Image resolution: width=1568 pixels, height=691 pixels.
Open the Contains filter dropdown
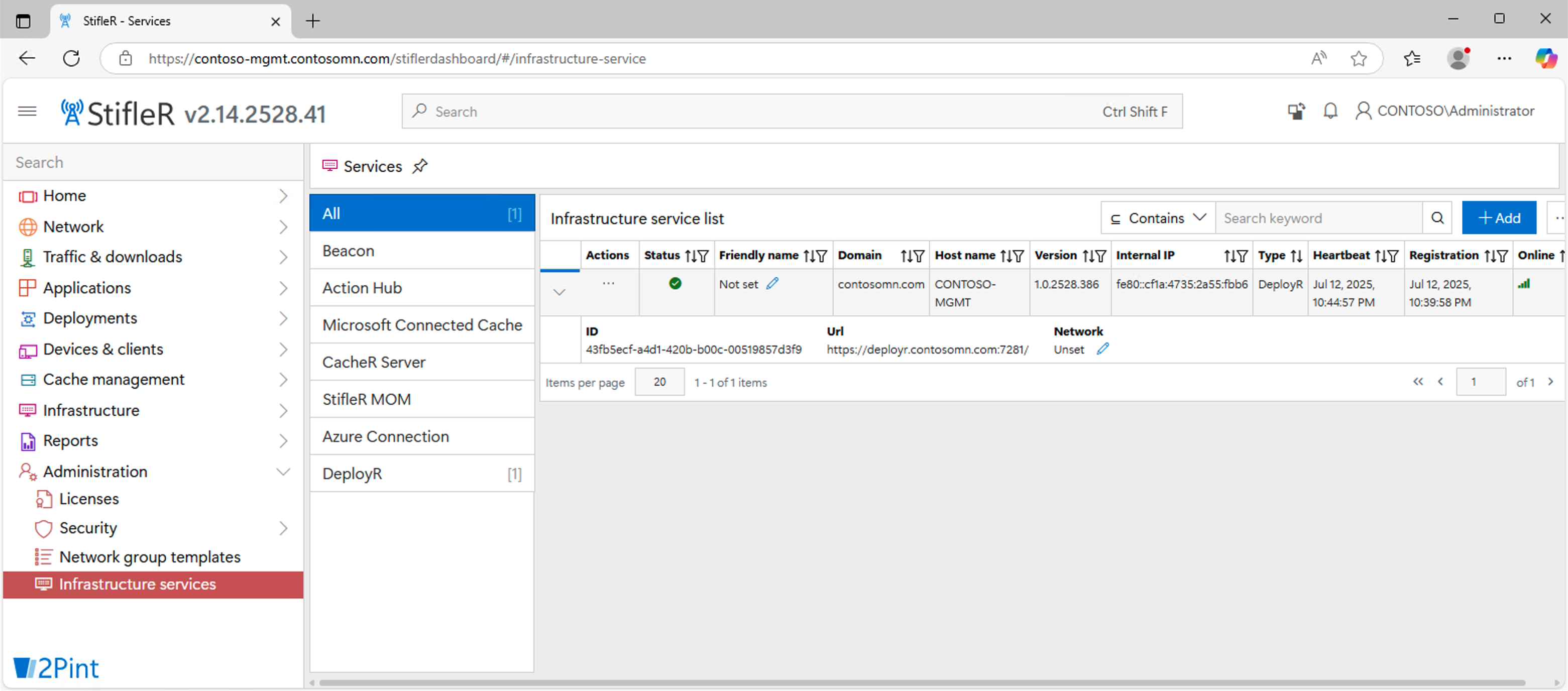(x=1158, y=218)
